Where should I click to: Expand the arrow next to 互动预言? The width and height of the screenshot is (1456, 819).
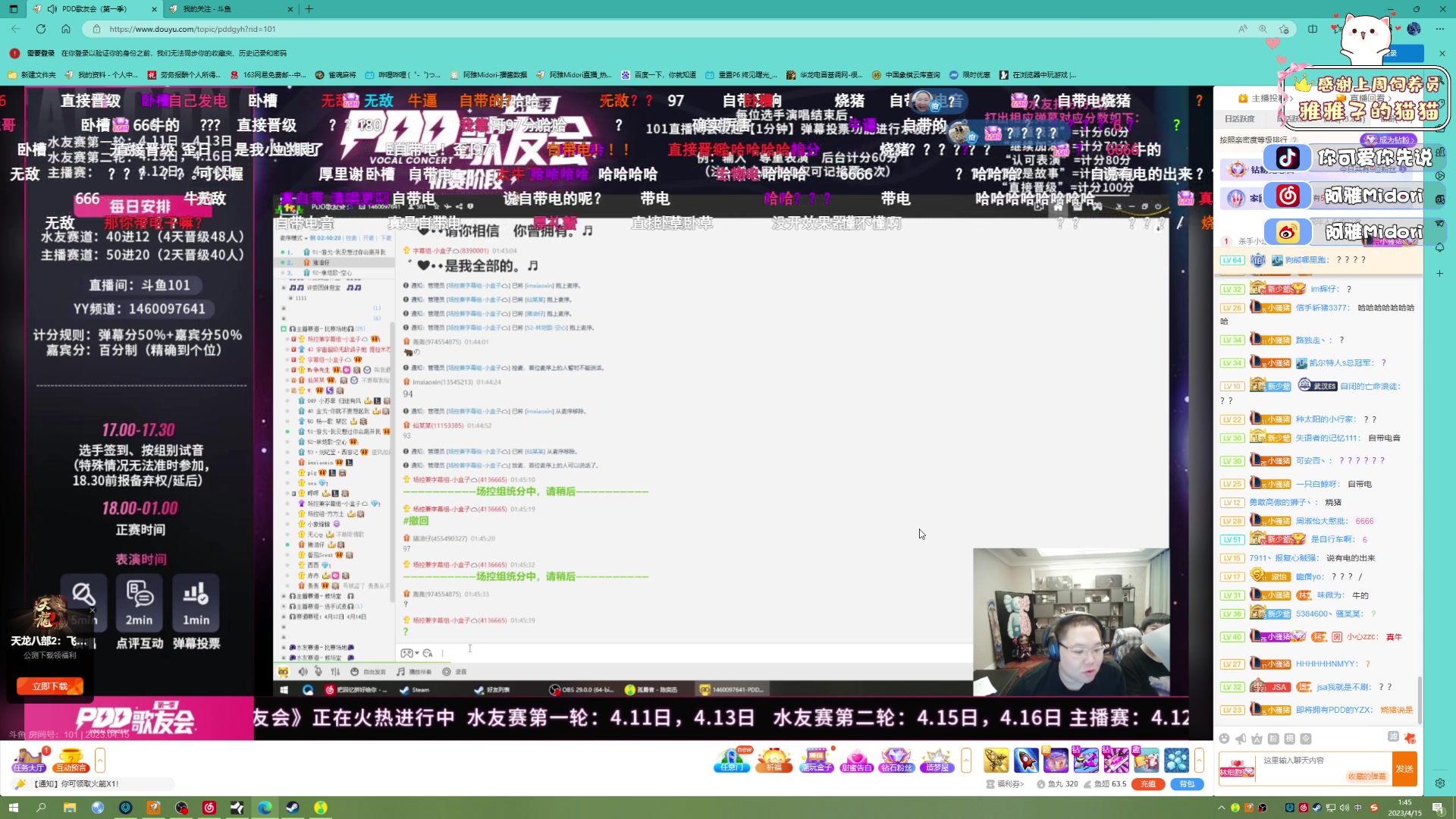pyautogui.click(x=99, y=759)
